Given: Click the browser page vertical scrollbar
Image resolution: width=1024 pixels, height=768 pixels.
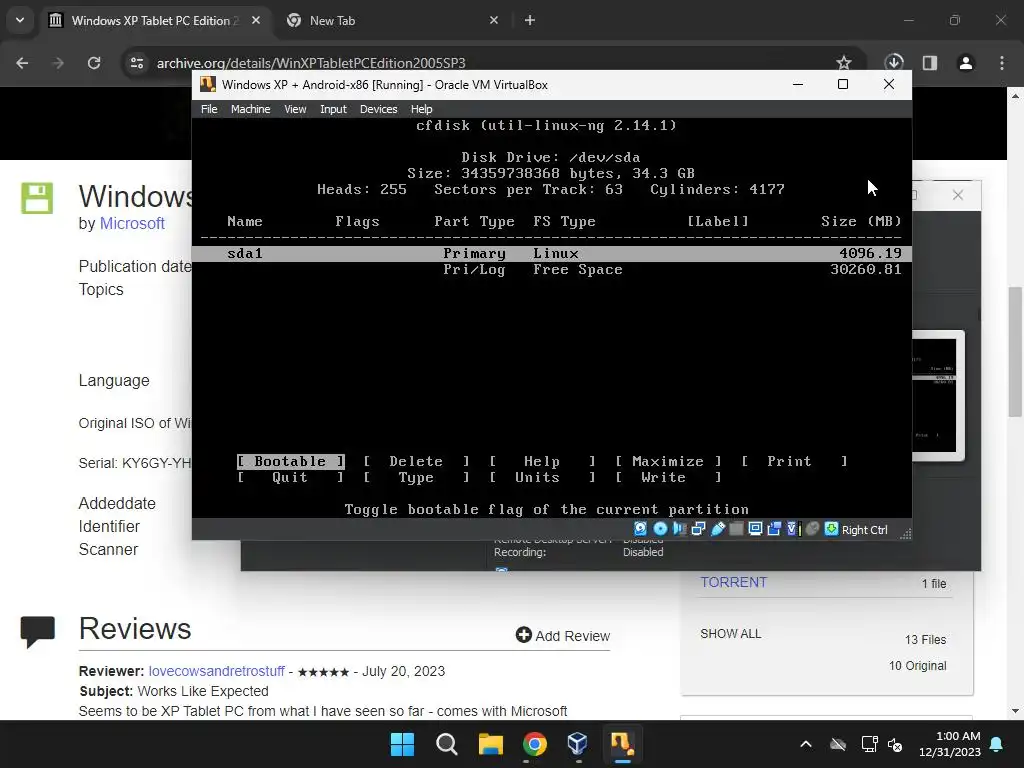Looking at the screenshot, I should pyautogui.click(x=1015, y=351).
